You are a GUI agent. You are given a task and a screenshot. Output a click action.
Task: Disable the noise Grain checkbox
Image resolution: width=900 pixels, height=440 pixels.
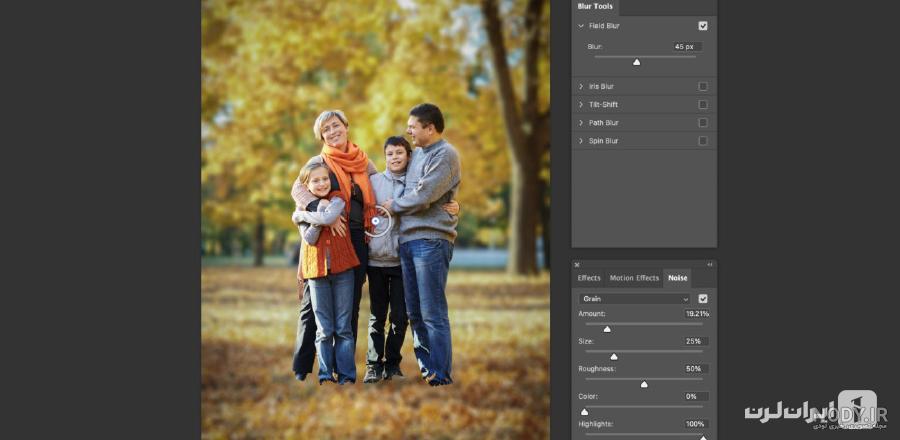[703, 299]
